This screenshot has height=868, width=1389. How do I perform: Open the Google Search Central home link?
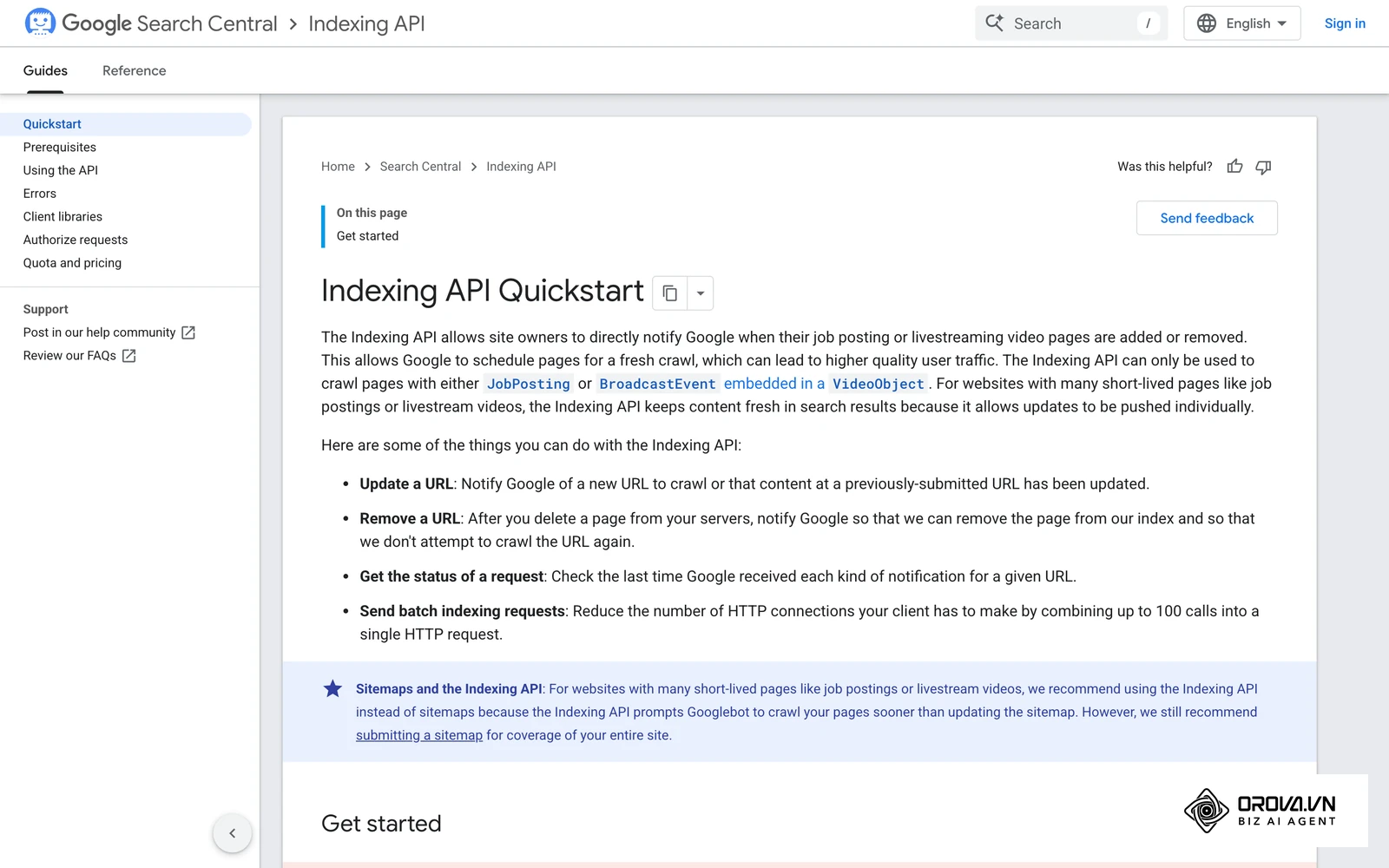[169, 23]
